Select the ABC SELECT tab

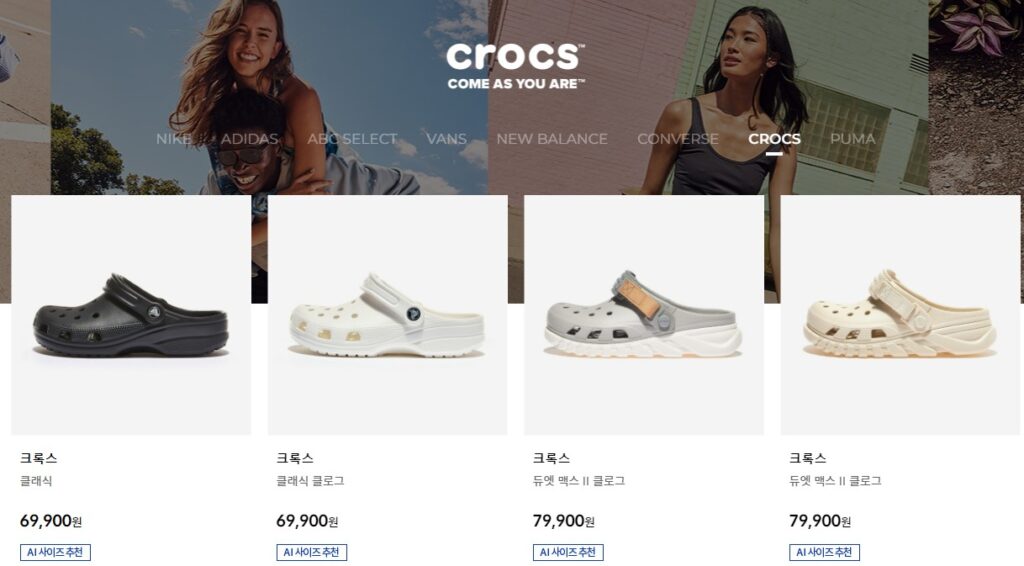pos(352,139)
